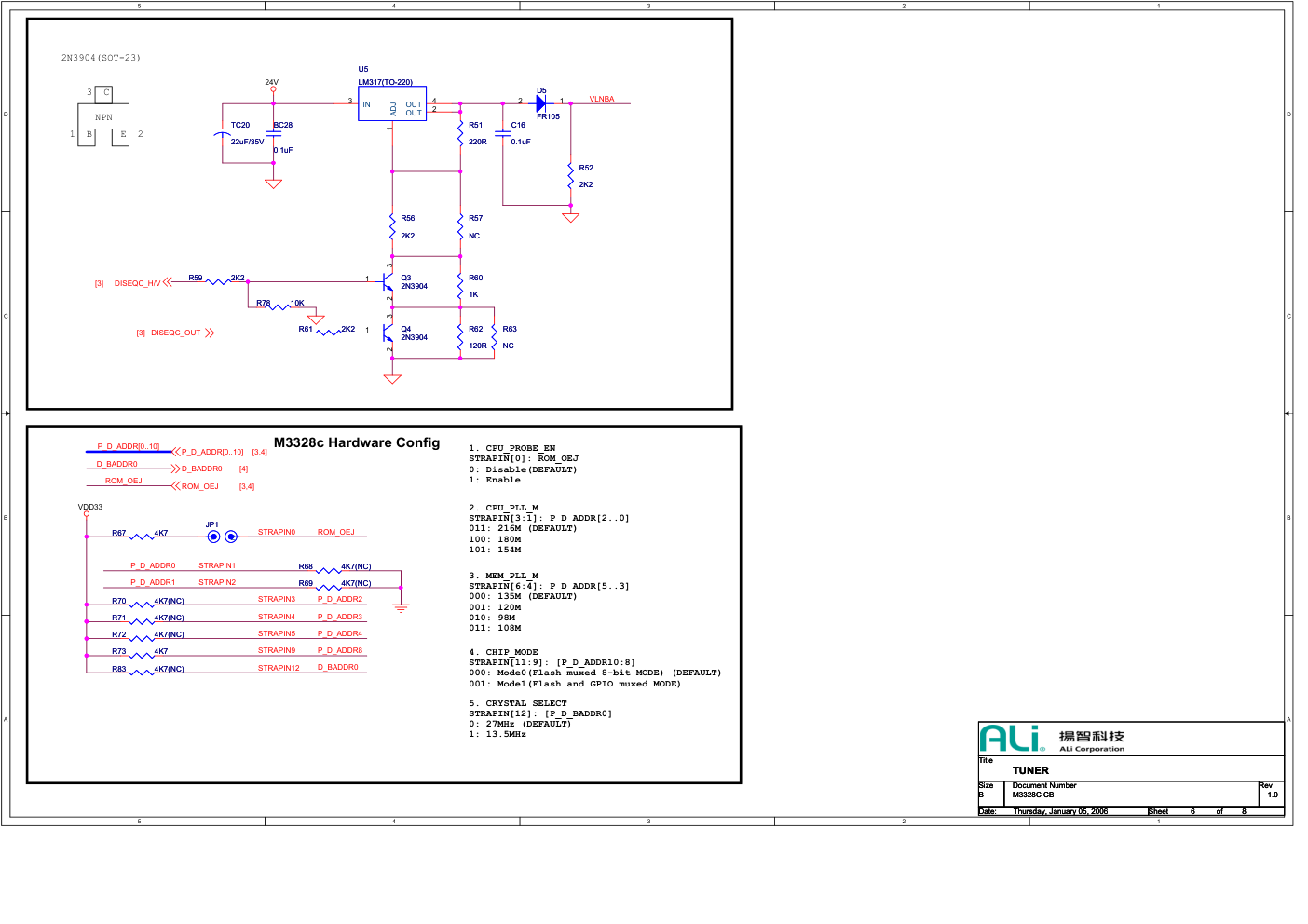
Task: Click the R78 10K resistor
Action: tap(279, 306)
